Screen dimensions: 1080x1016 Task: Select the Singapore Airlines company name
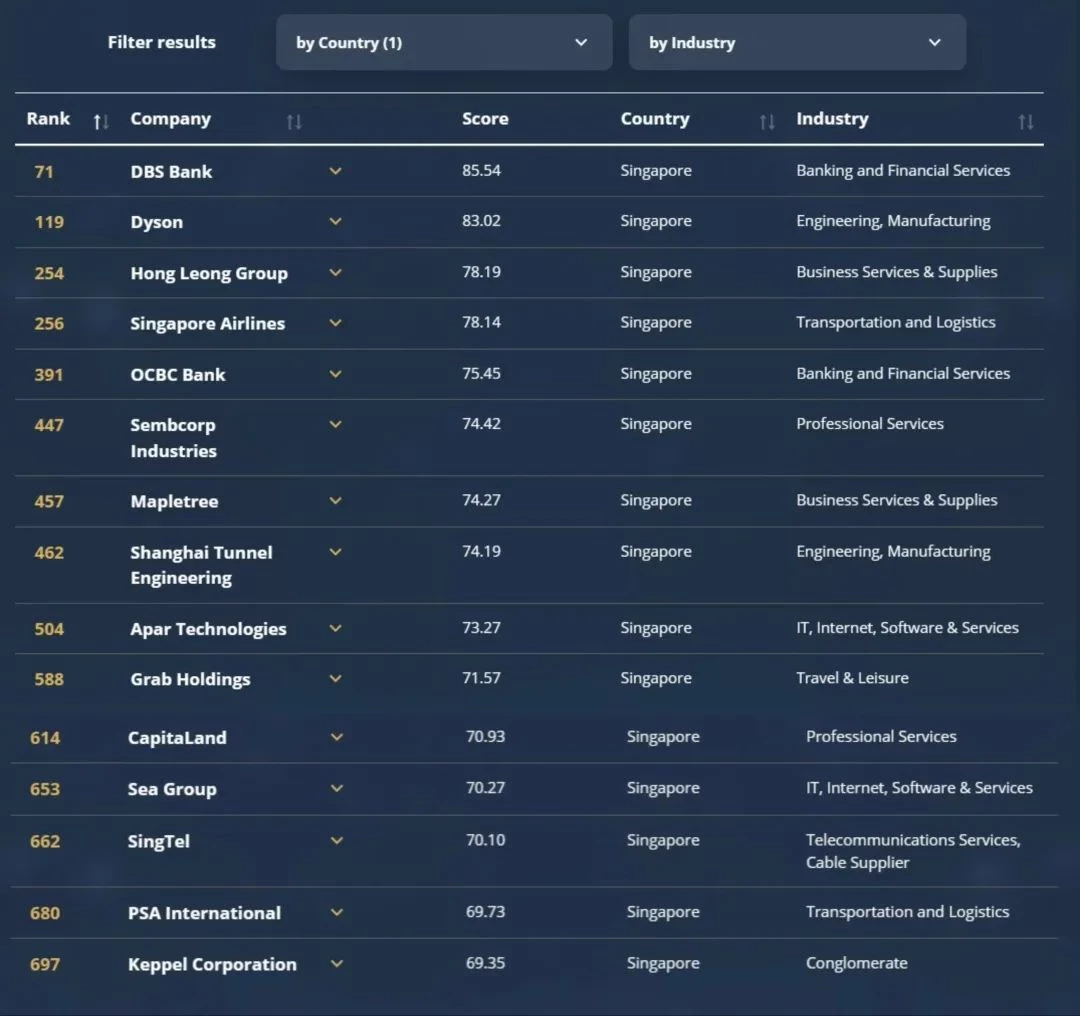click(x=207, y=324)
